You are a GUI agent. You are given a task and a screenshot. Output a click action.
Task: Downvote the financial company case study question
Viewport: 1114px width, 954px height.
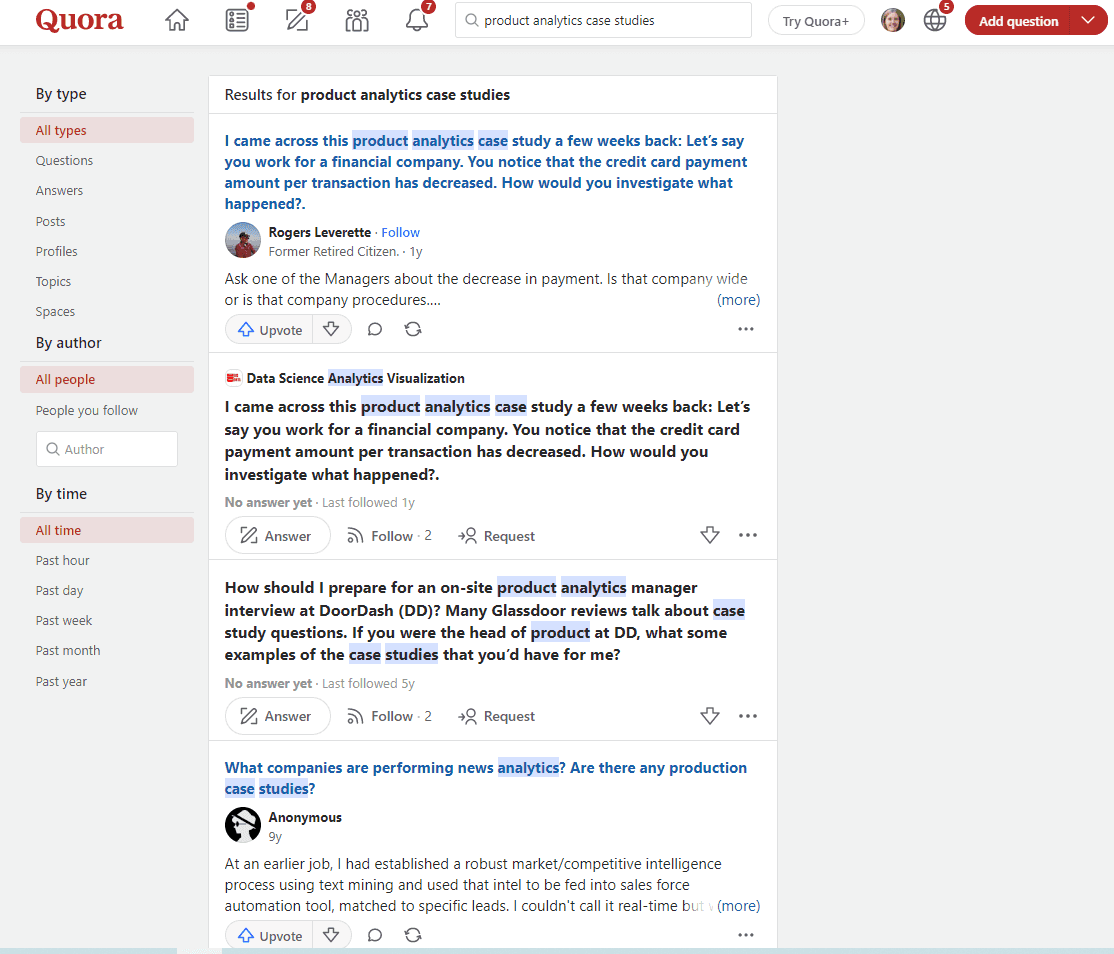click(x=710, y=535)
